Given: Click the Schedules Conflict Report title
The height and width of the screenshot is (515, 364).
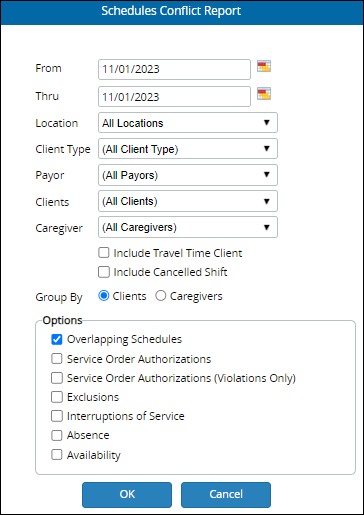Looking at the screenshot, I should click(171, 11).
